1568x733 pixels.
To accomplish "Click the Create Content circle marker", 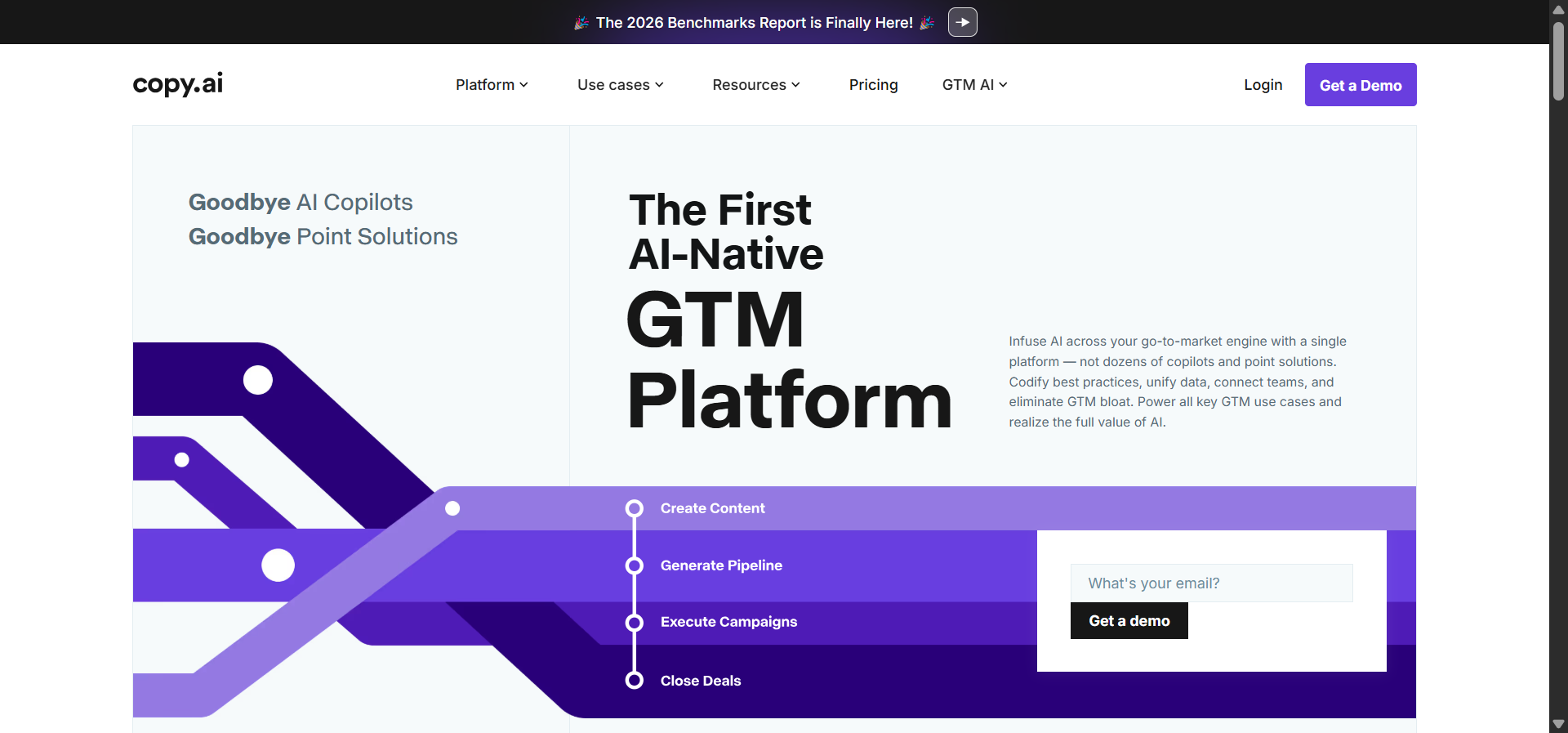I will tap(635, 508).
